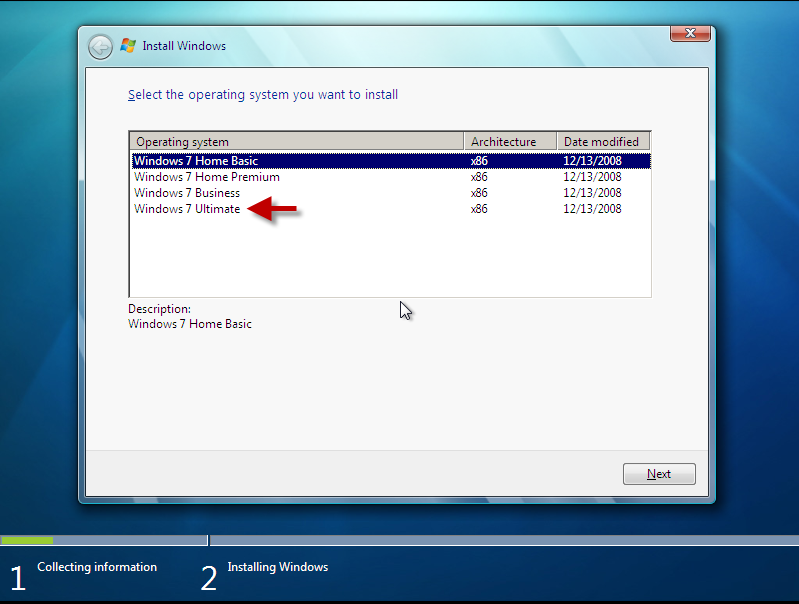Click the 12/13/2008 date for Business
The image size is (799, 604).
tap(592, 193)
